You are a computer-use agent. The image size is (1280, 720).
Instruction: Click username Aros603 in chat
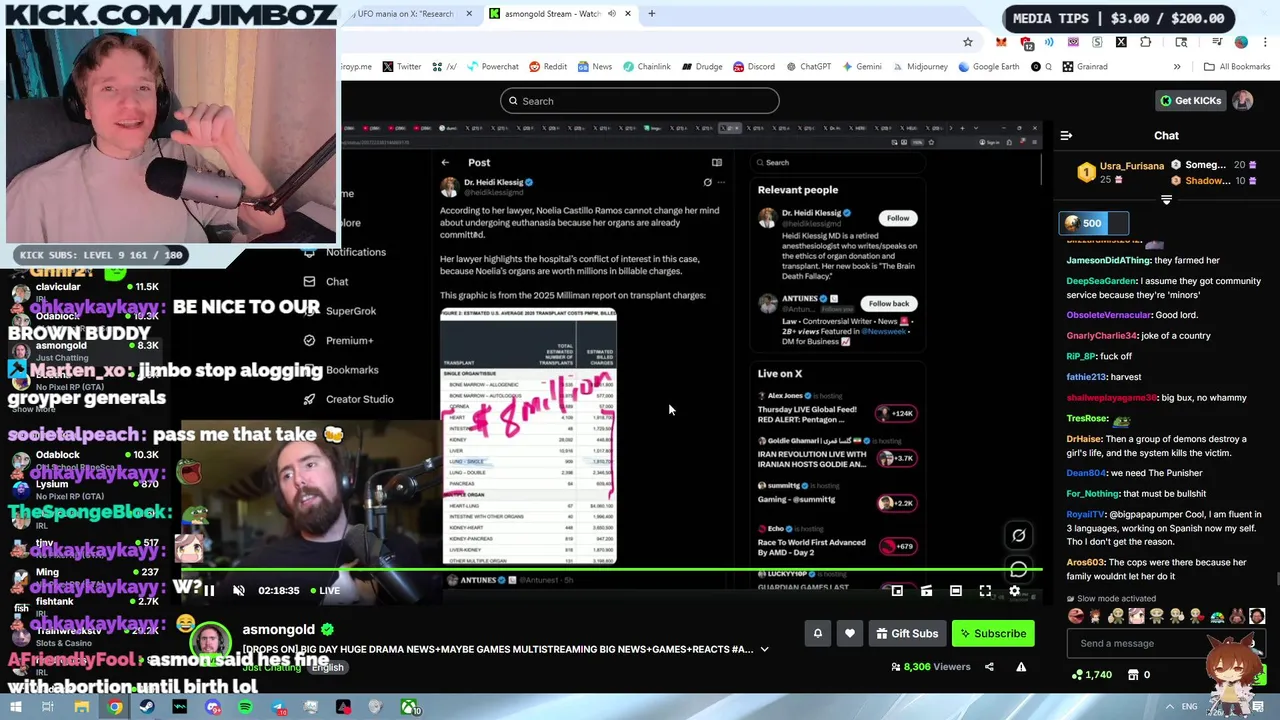pyautogui.click(x=1086, y=563)
